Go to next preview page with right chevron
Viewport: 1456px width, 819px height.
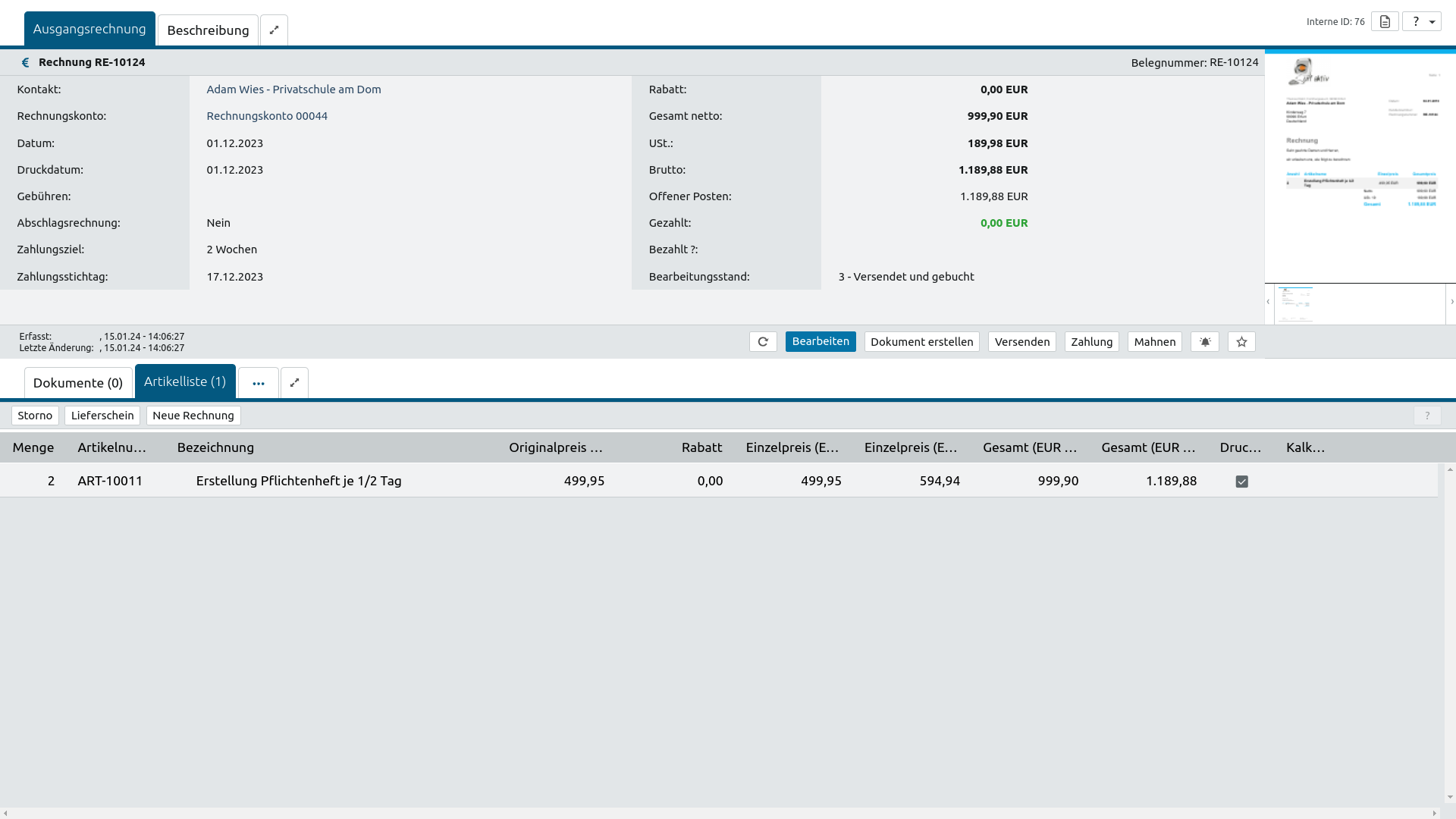coord(1452,302)
